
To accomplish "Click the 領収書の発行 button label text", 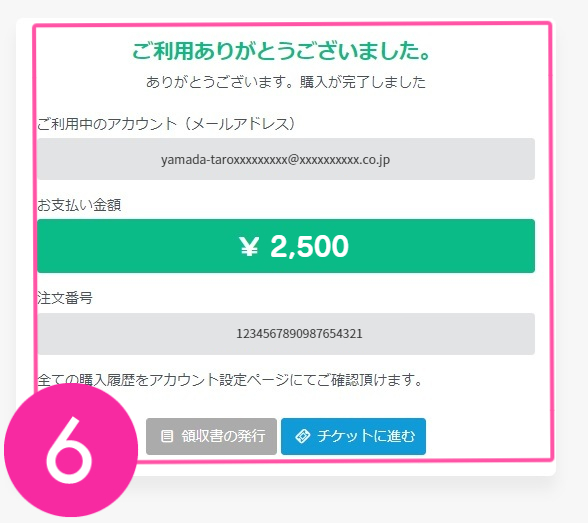I will coord(224,436).
